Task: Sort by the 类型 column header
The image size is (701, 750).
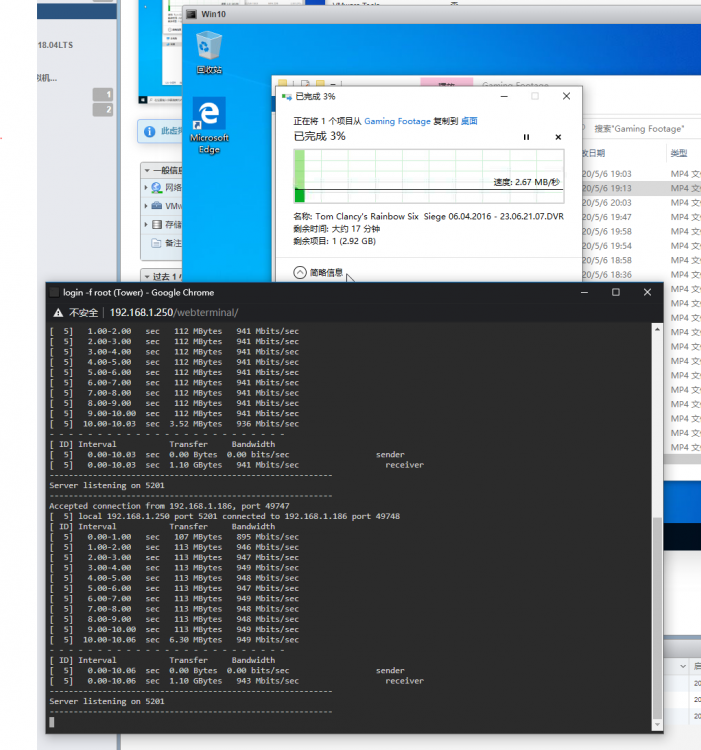Action: click(x=679, y=153)
